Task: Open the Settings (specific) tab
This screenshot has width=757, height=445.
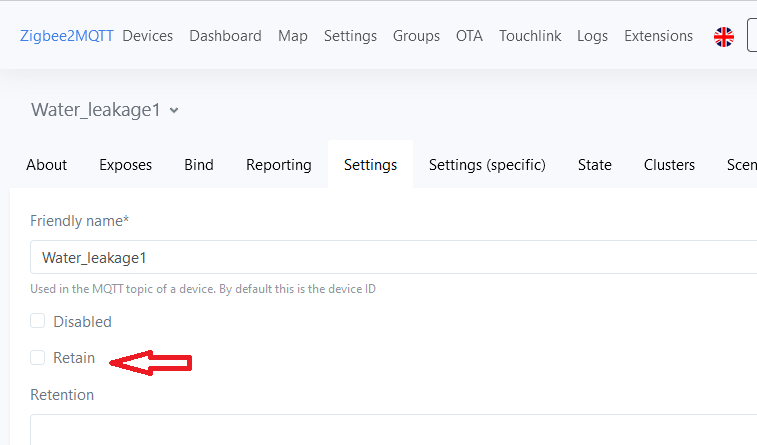Action: pyautogui.click(x=487, y=165)
